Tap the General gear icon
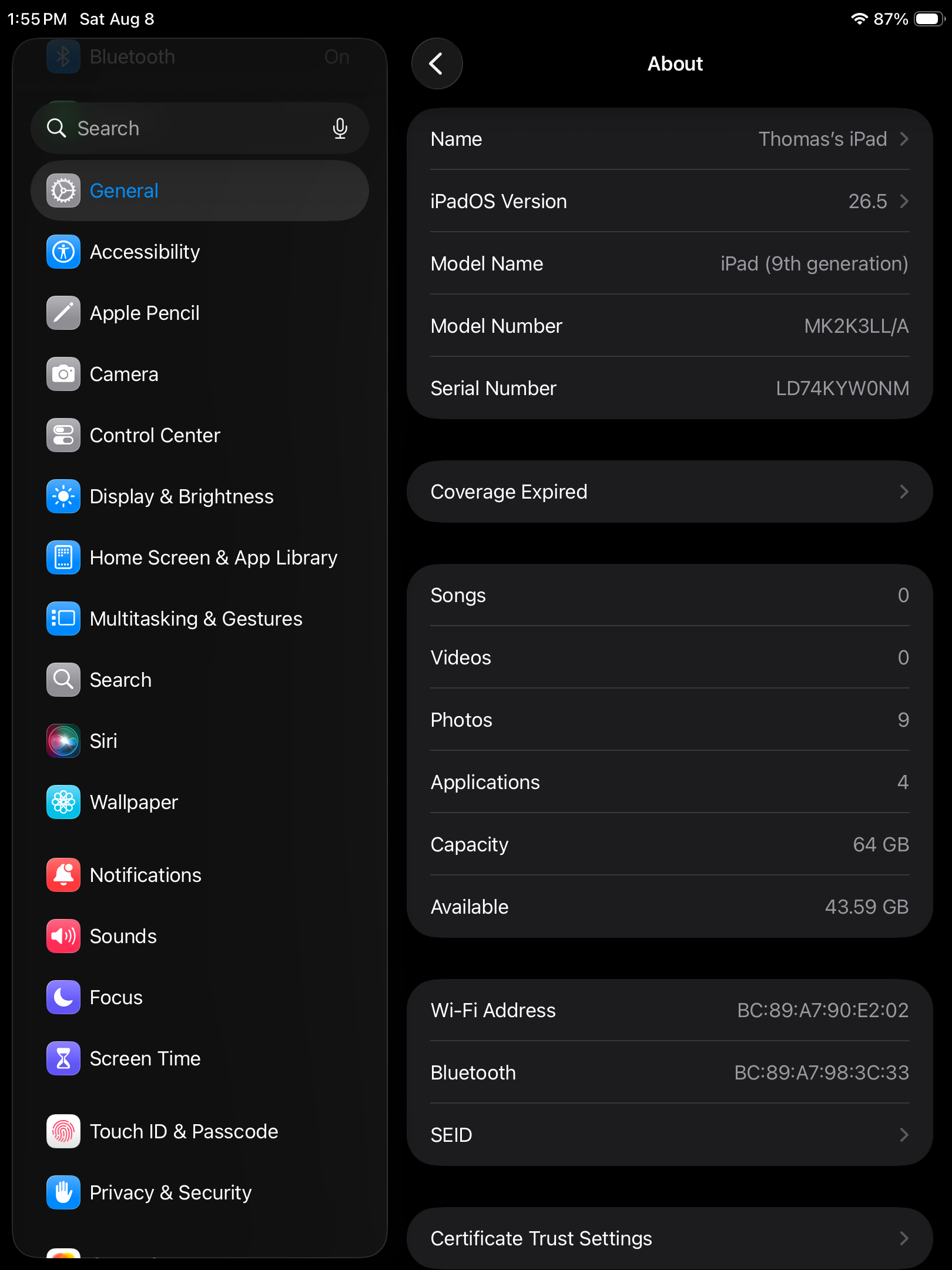 [x=63, y=190]
